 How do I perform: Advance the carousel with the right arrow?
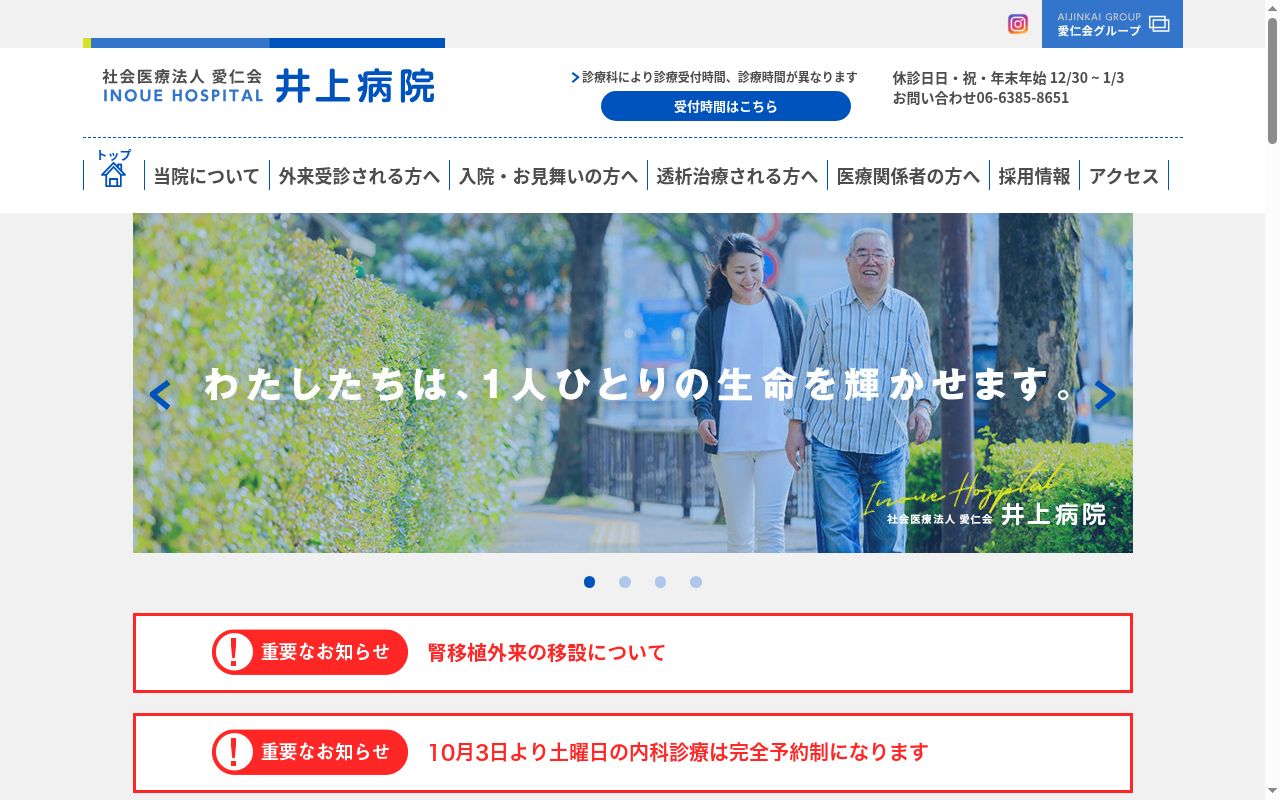coord(1104,396)
